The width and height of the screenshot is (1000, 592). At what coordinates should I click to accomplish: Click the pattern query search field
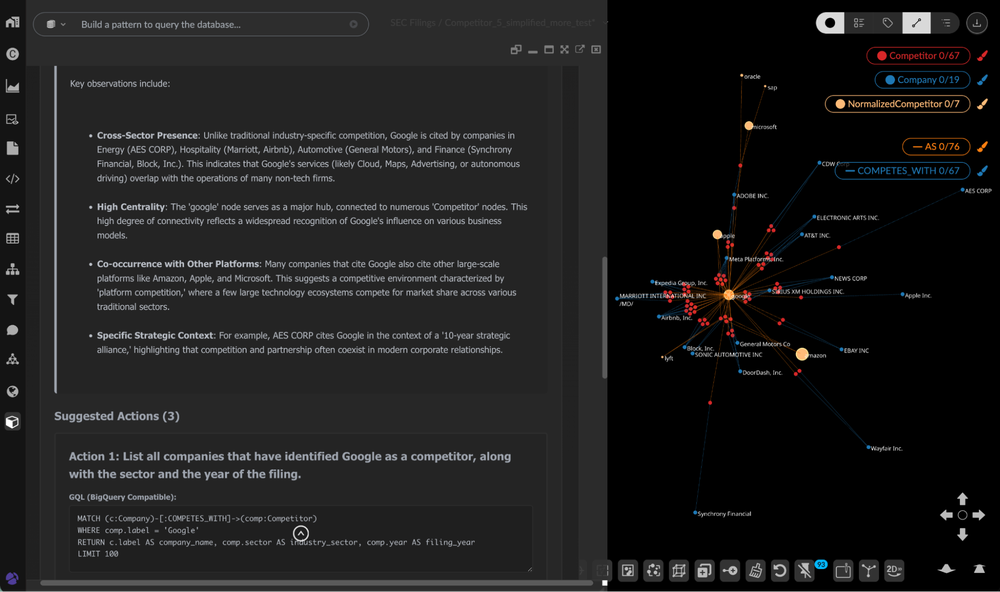point(210,24)
